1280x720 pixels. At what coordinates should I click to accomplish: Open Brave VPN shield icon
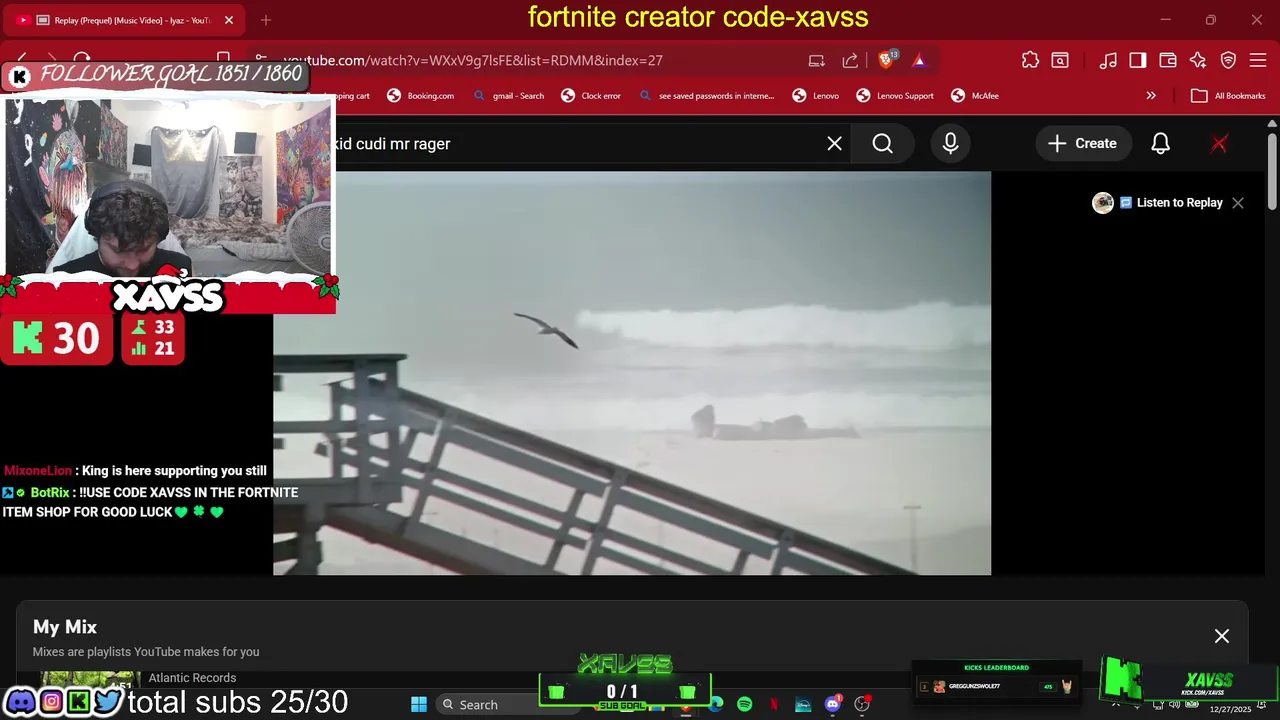tap(1228, 60)
